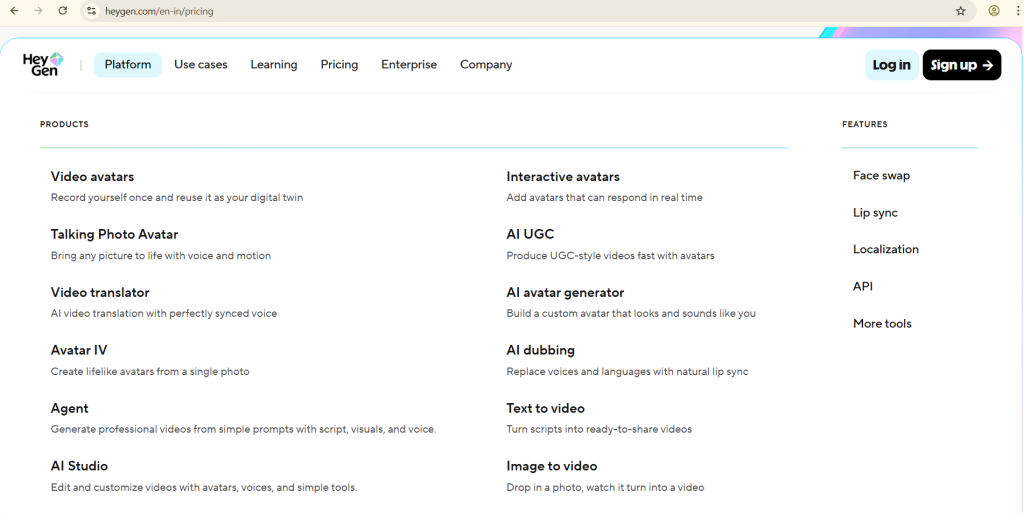Open Face swap under Features
Screen dimensions: 1024x513
(881, 176)
